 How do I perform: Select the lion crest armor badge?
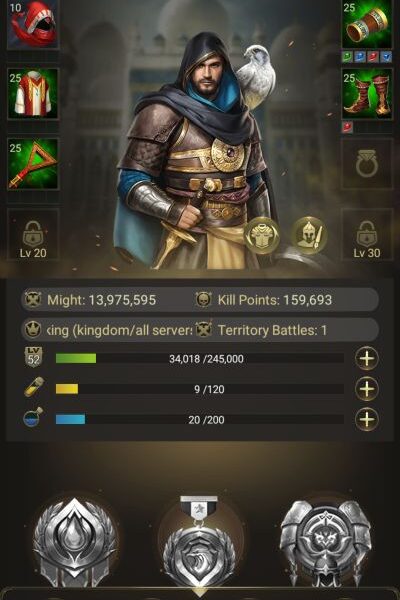[x=325, y=543]
